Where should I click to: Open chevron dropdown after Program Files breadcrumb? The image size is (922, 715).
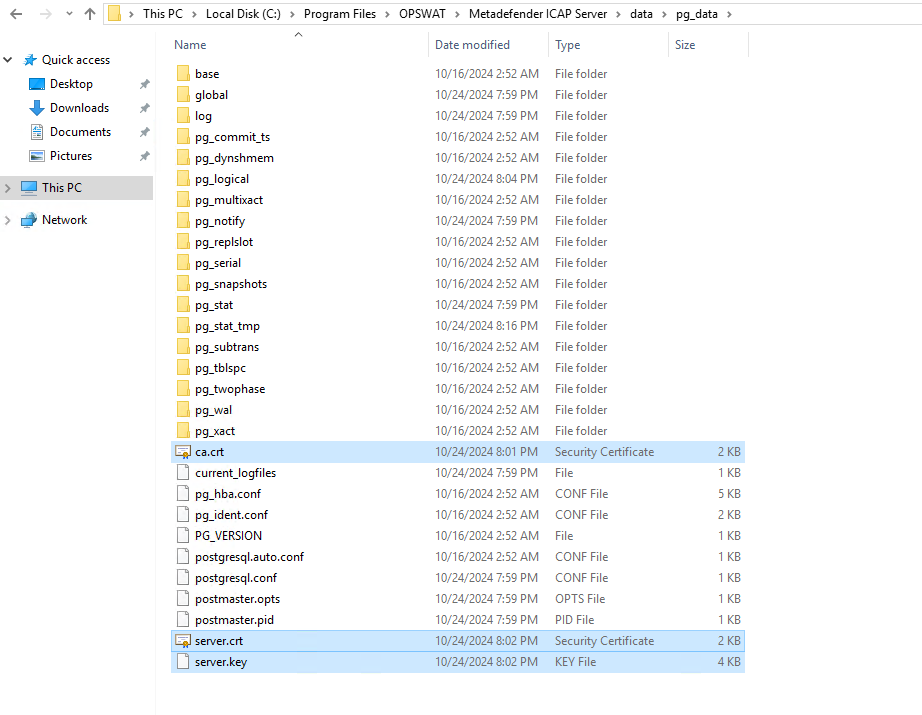tap(387, 14)
